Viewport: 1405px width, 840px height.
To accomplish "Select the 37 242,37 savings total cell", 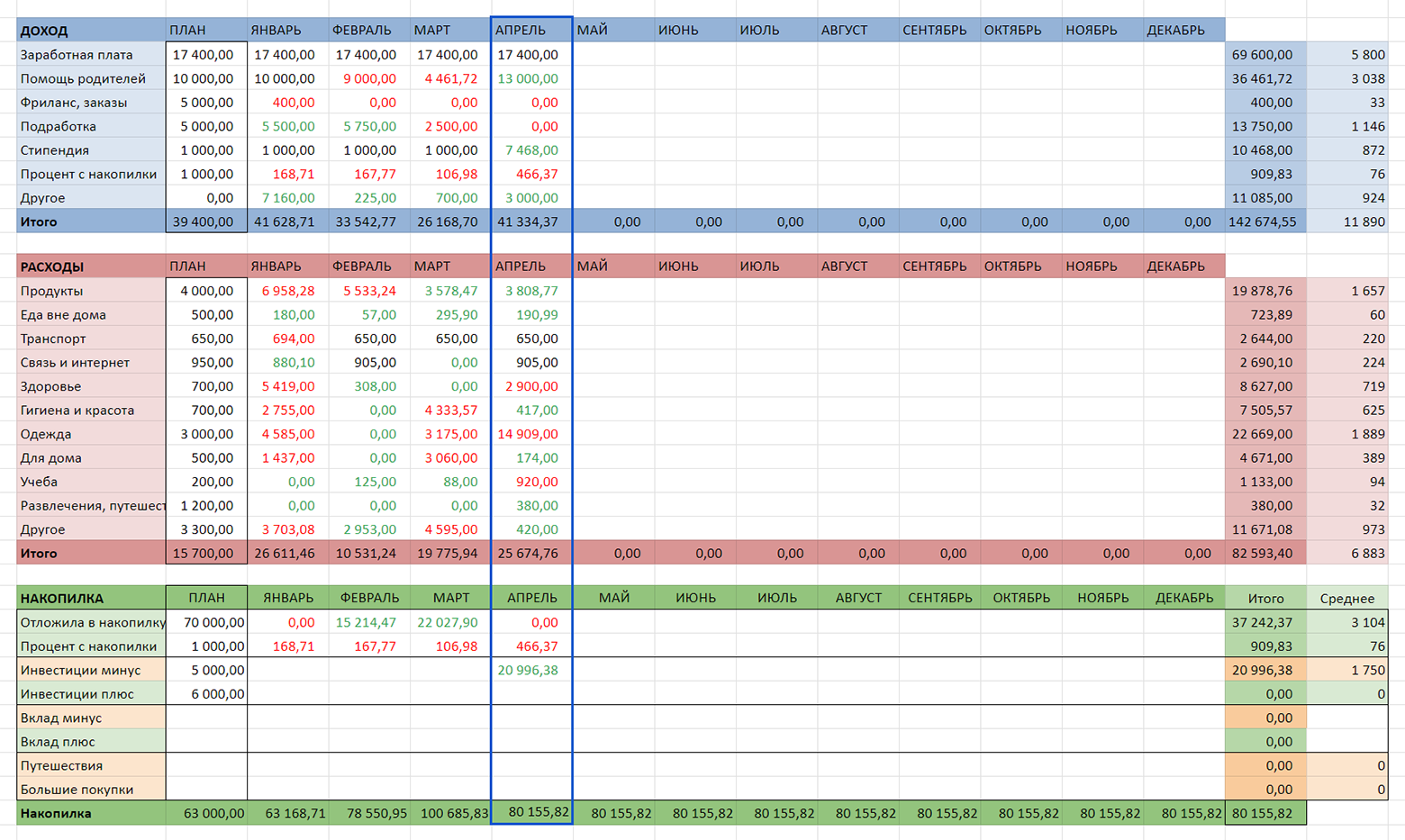I will point(1265,622).
